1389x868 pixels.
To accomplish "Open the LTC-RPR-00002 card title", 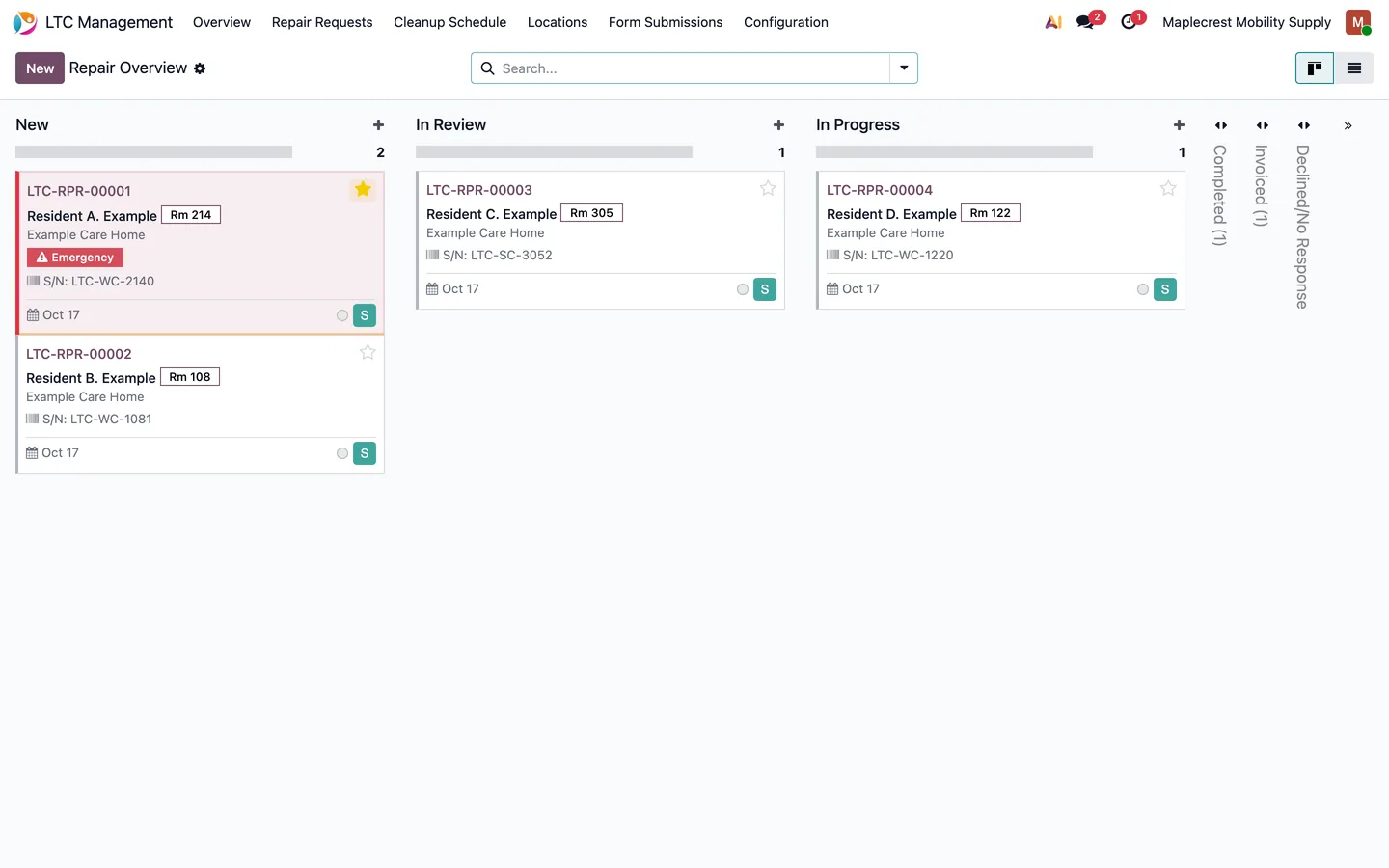I will pos(79,354).
